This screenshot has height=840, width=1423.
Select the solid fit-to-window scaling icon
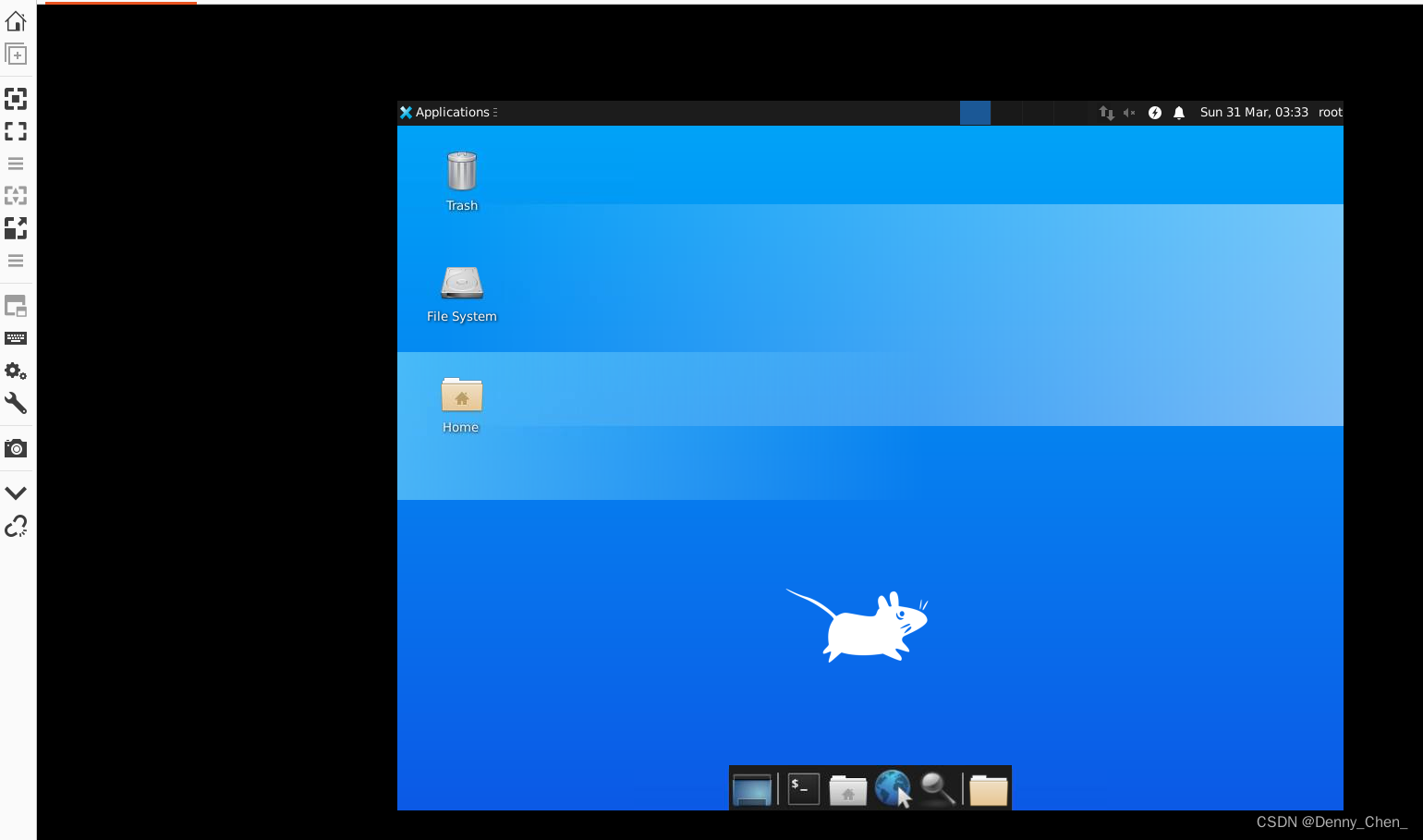(x=16, y=99)
